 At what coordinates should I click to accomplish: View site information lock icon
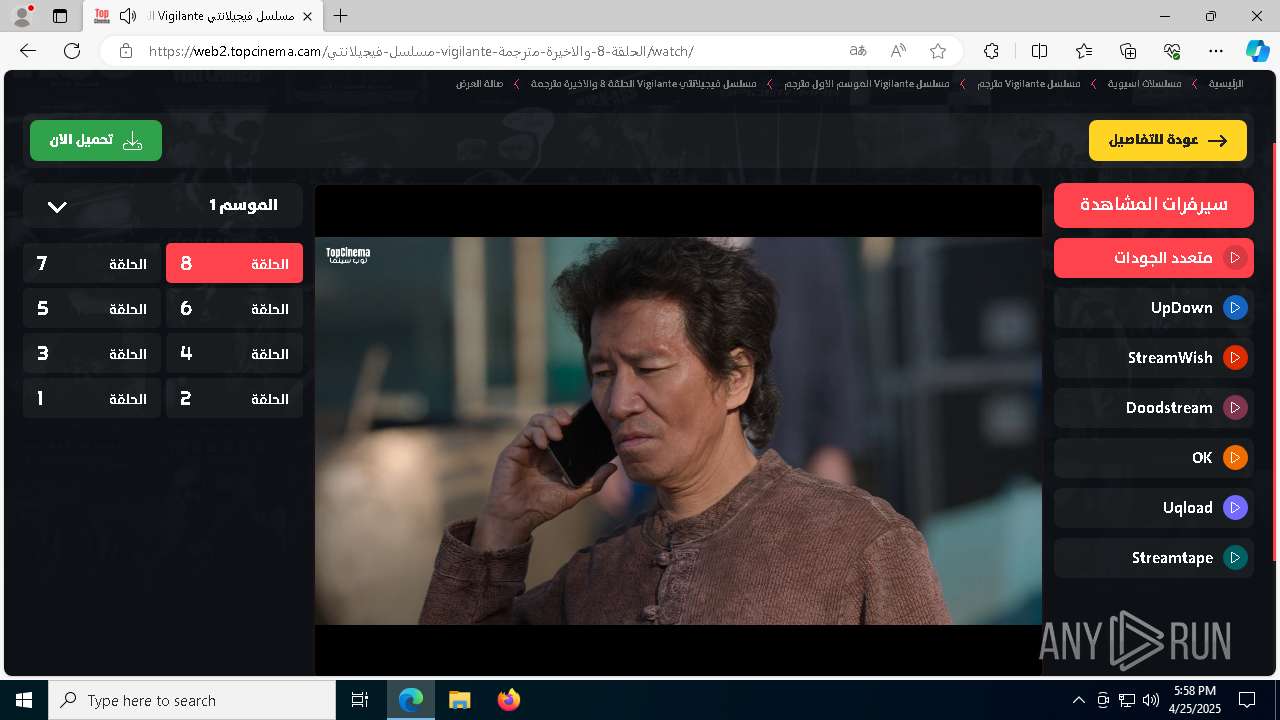pyautogui.click(x=125, y=51)
